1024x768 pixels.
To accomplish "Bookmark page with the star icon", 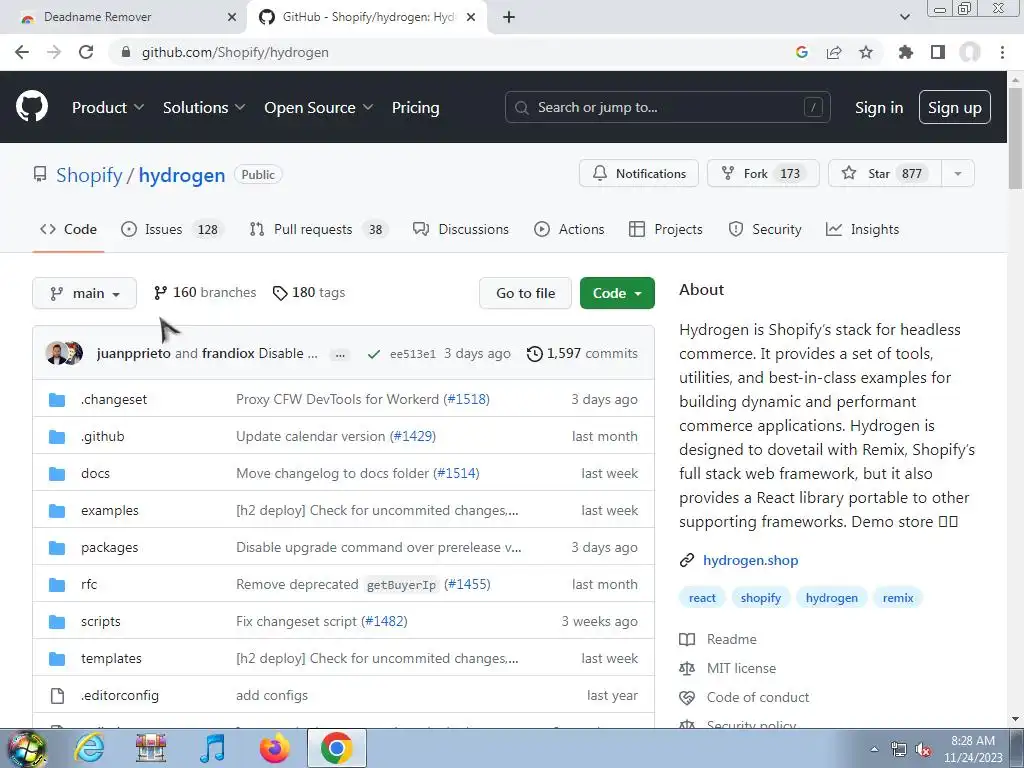I will coord(866,52).
